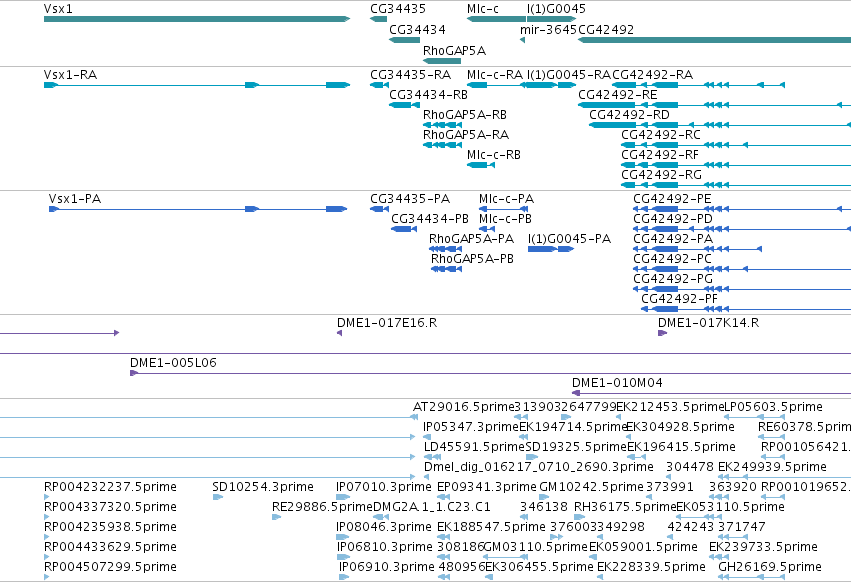851x582 pixels.
Task: Click the DME1-010M04 clone label
Action: pos(618,383)
